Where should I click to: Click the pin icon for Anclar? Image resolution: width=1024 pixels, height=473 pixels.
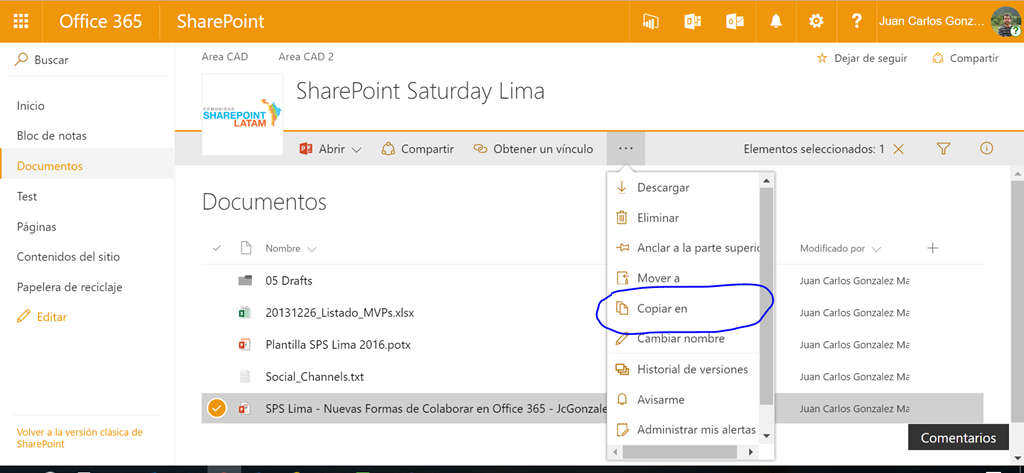pos(622,248)
